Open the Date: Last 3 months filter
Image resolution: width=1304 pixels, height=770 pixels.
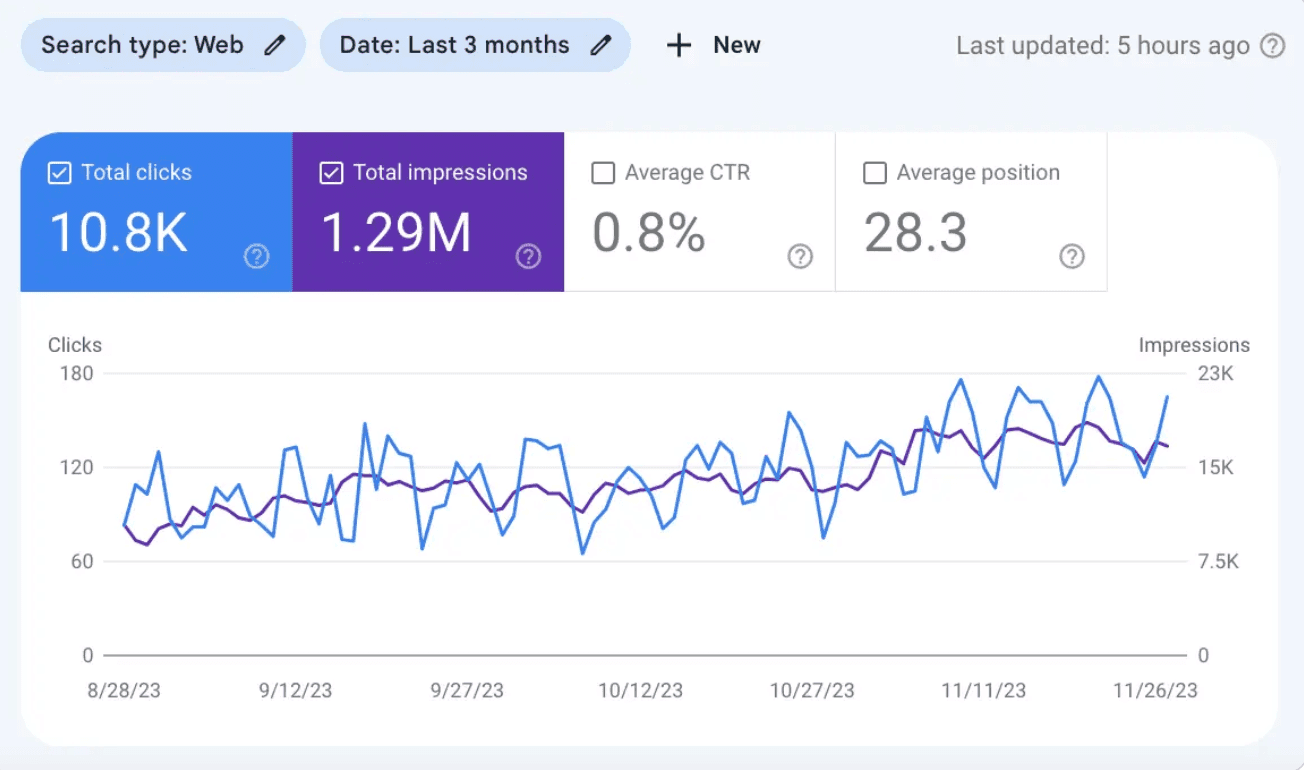[475, 45]
